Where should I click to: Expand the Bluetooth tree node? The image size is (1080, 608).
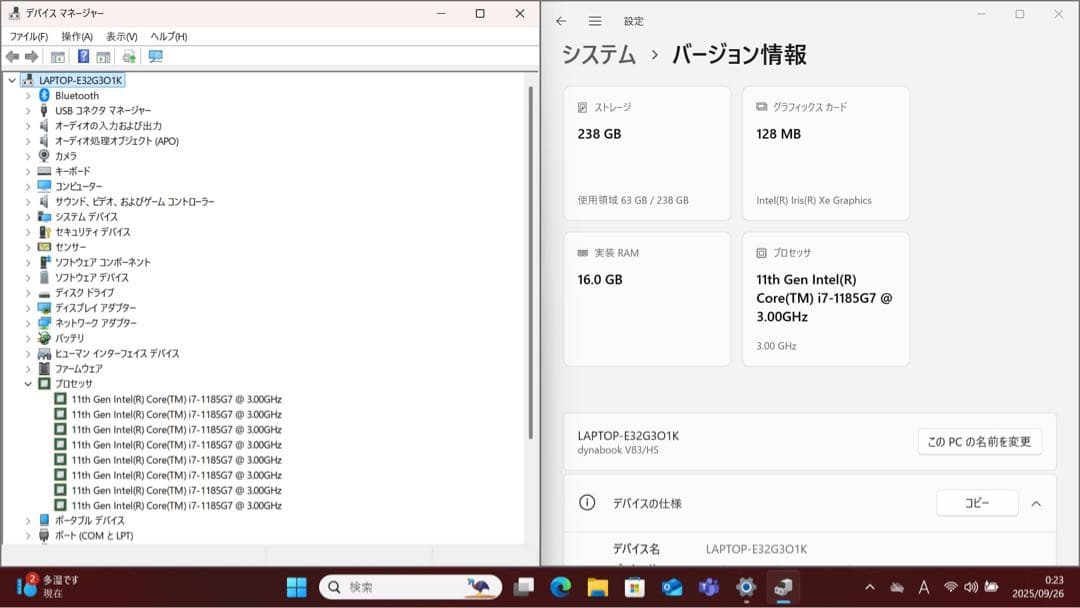[x=28, y=96]
